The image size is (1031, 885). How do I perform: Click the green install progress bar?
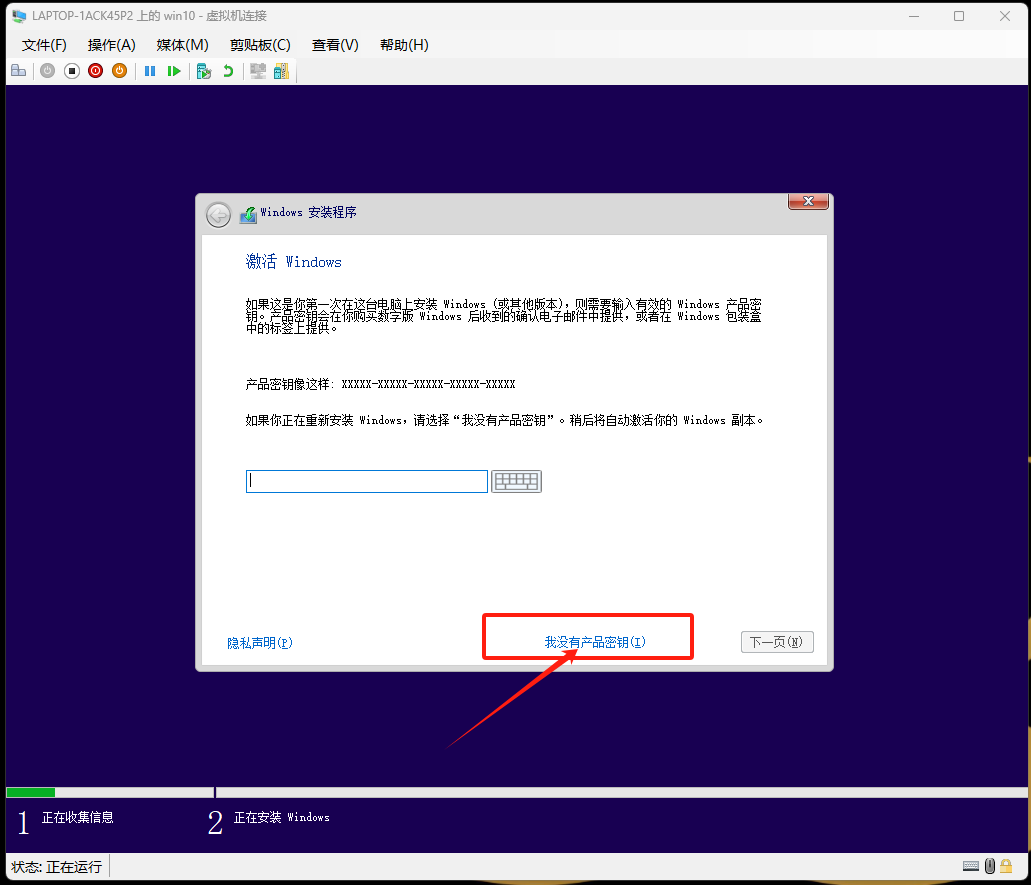pyautogui.click(x=30, y=792)
